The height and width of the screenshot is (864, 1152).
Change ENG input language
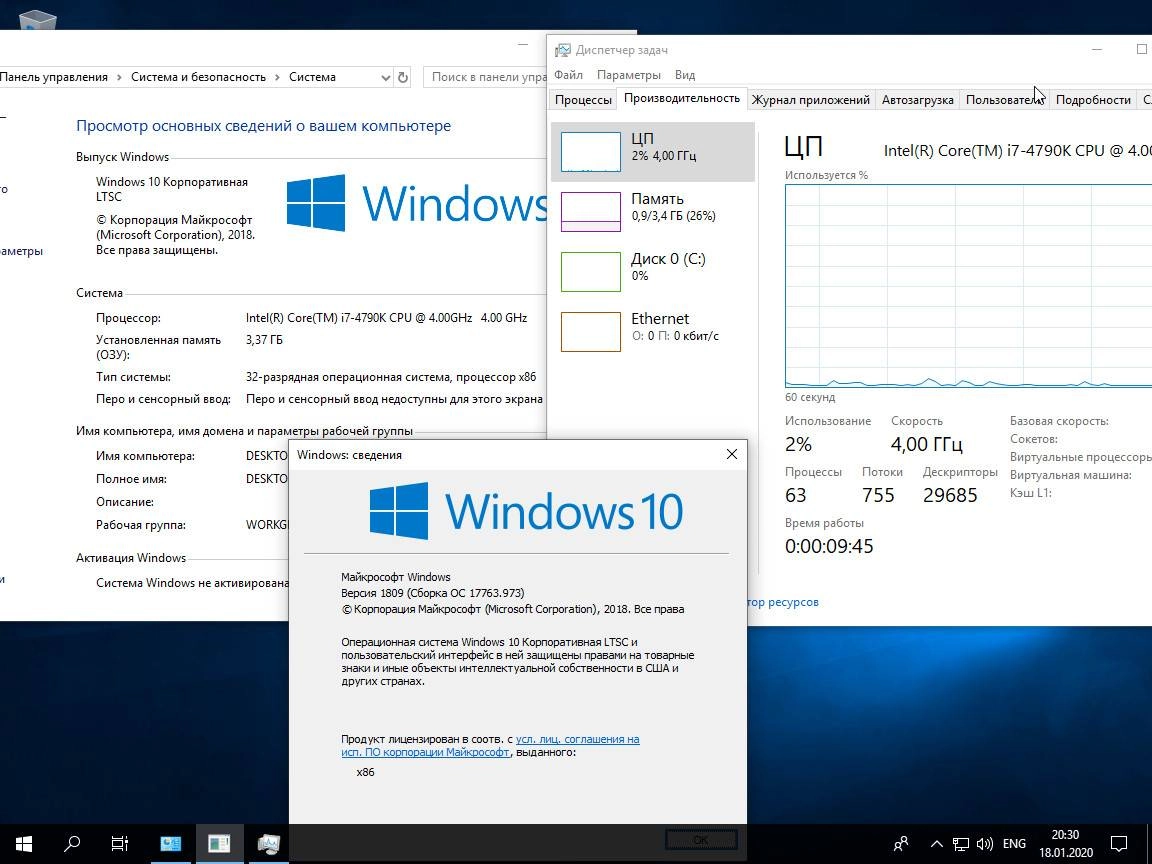coord(1014,844)
